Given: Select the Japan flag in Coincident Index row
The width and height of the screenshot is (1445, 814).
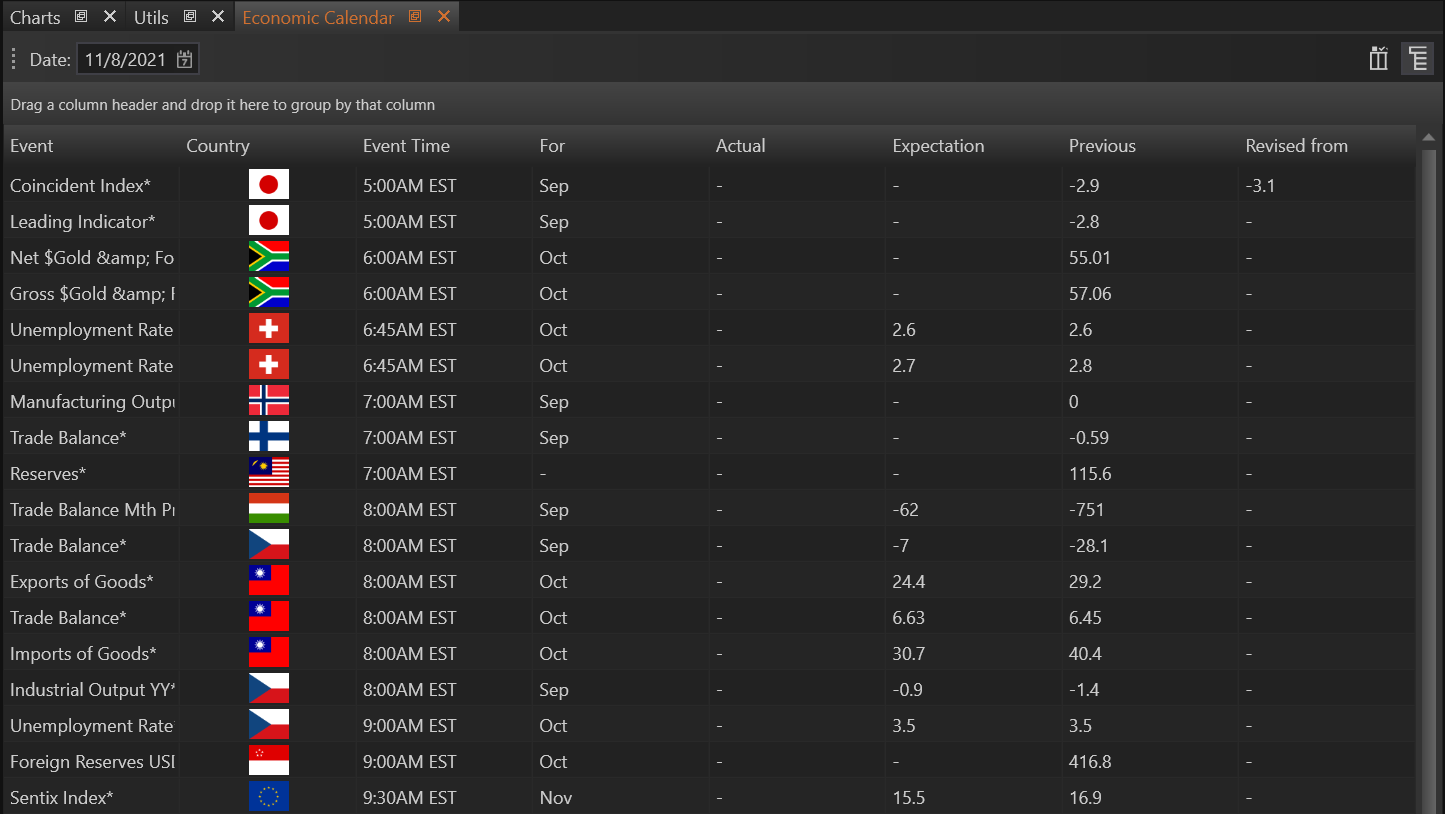Looking at the screenshot, I should [x=268, y=185].
